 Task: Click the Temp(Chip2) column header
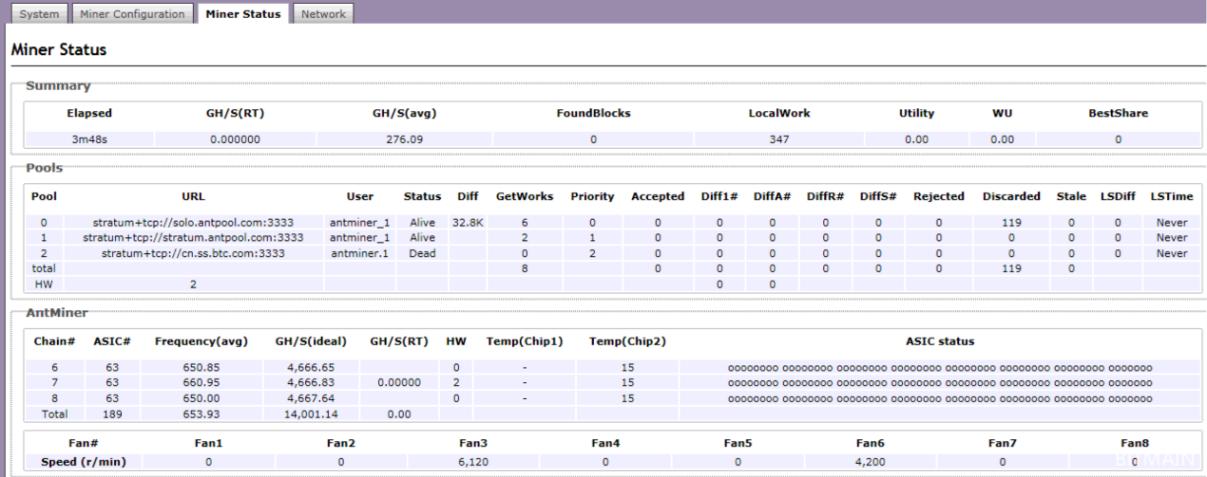[x=626, y=342]
